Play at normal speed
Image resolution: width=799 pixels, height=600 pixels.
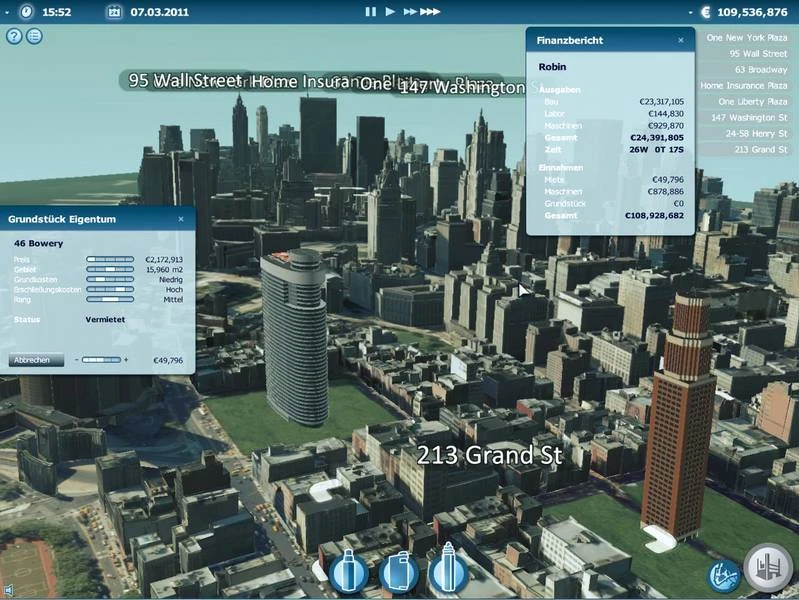tap(390, 11)
